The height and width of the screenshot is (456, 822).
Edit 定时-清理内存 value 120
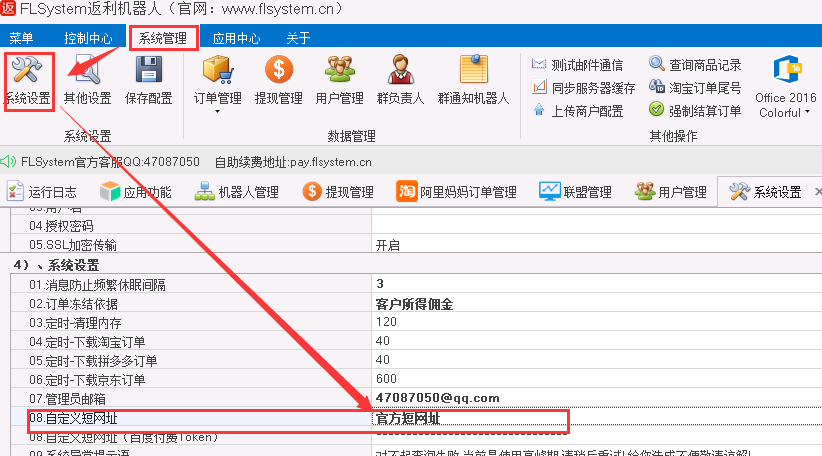597,322
